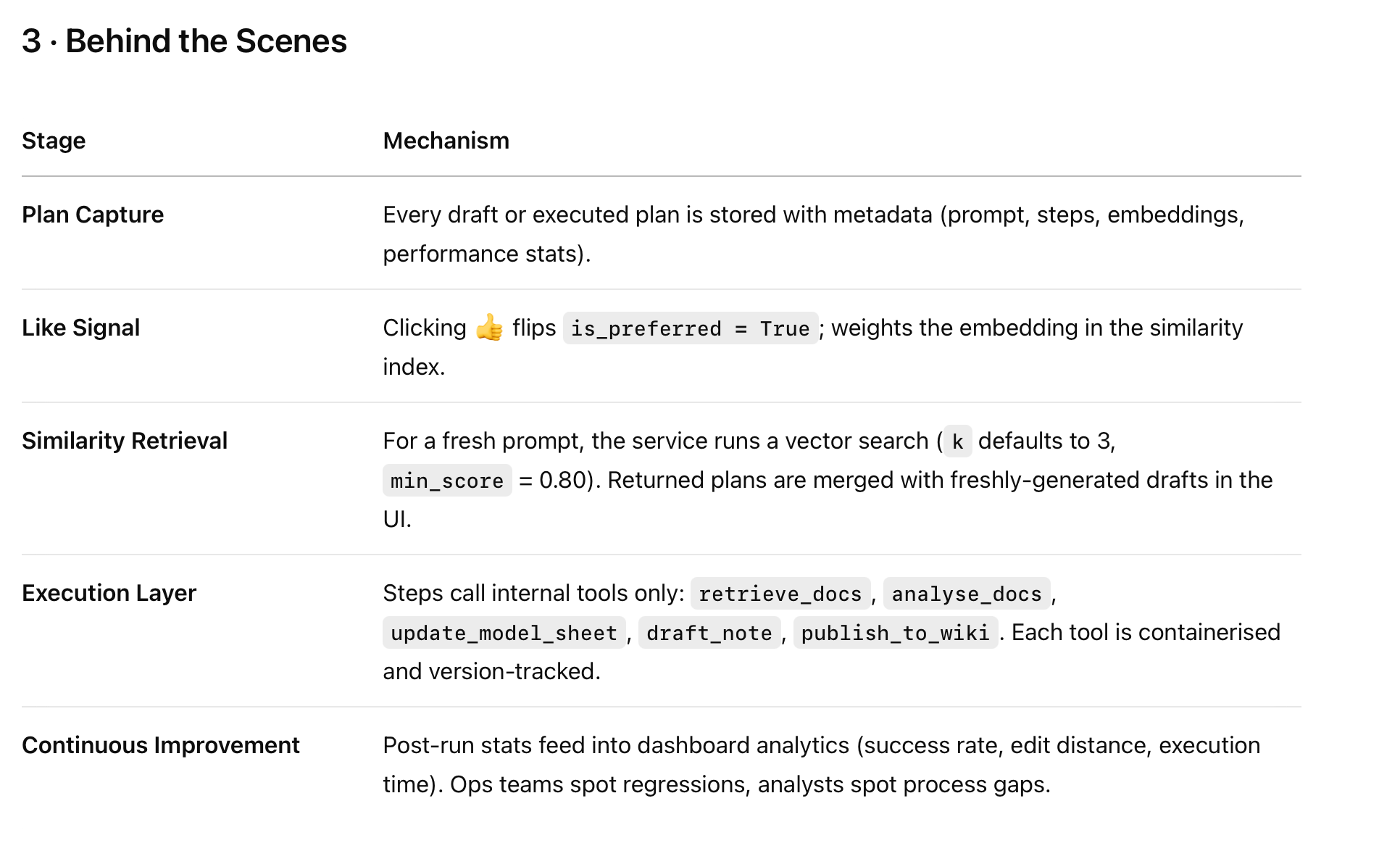Click the retrieve_docs code tag
The height and width of the screenshot is (851, 1400).
780,594
